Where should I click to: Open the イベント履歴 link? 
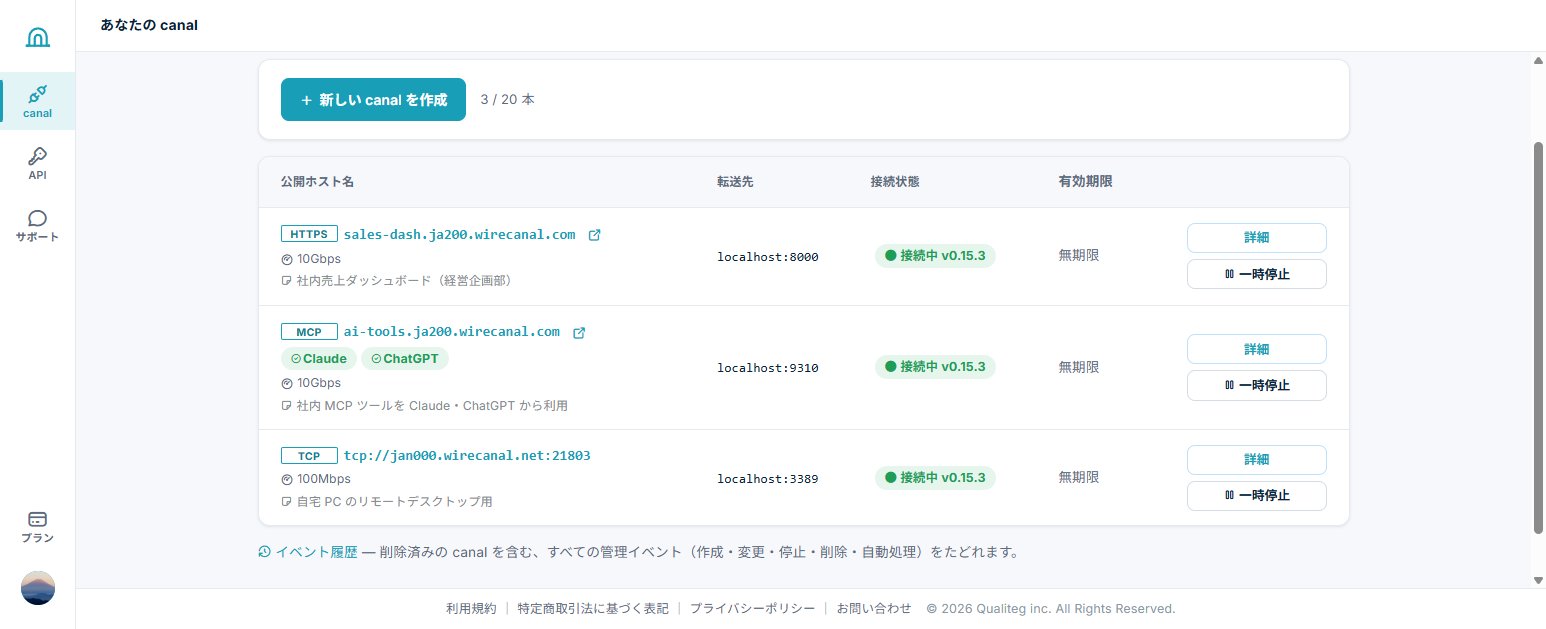coord(316,551)
